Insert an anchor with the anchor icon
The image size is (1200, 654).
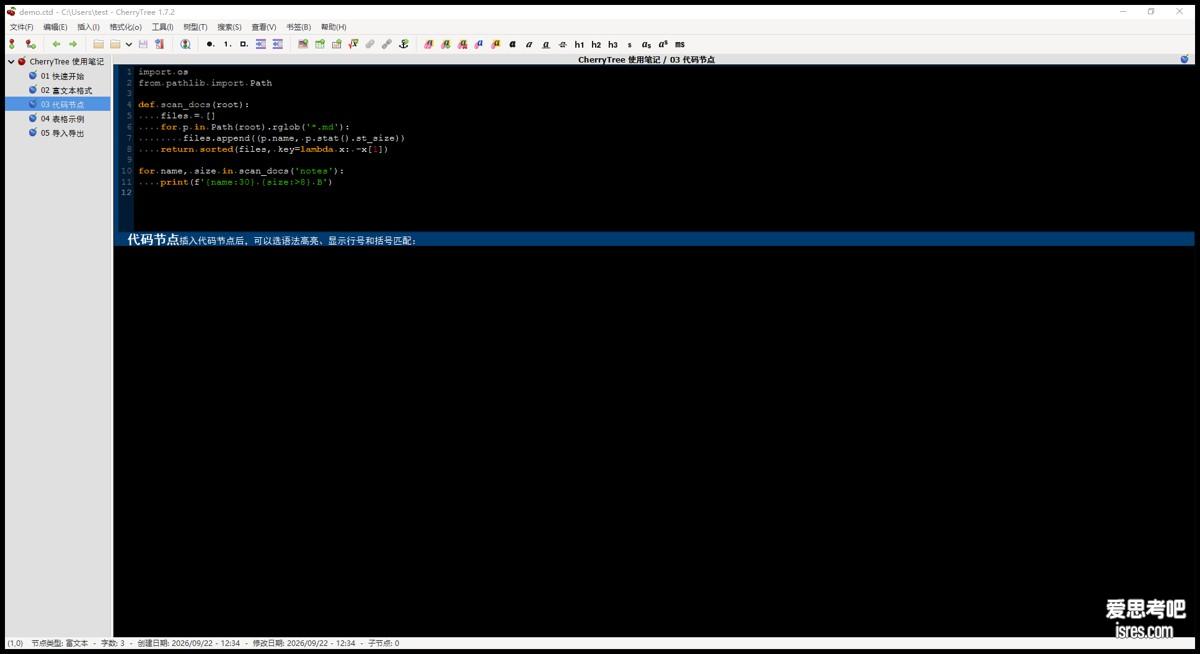[x=403, y=44]
